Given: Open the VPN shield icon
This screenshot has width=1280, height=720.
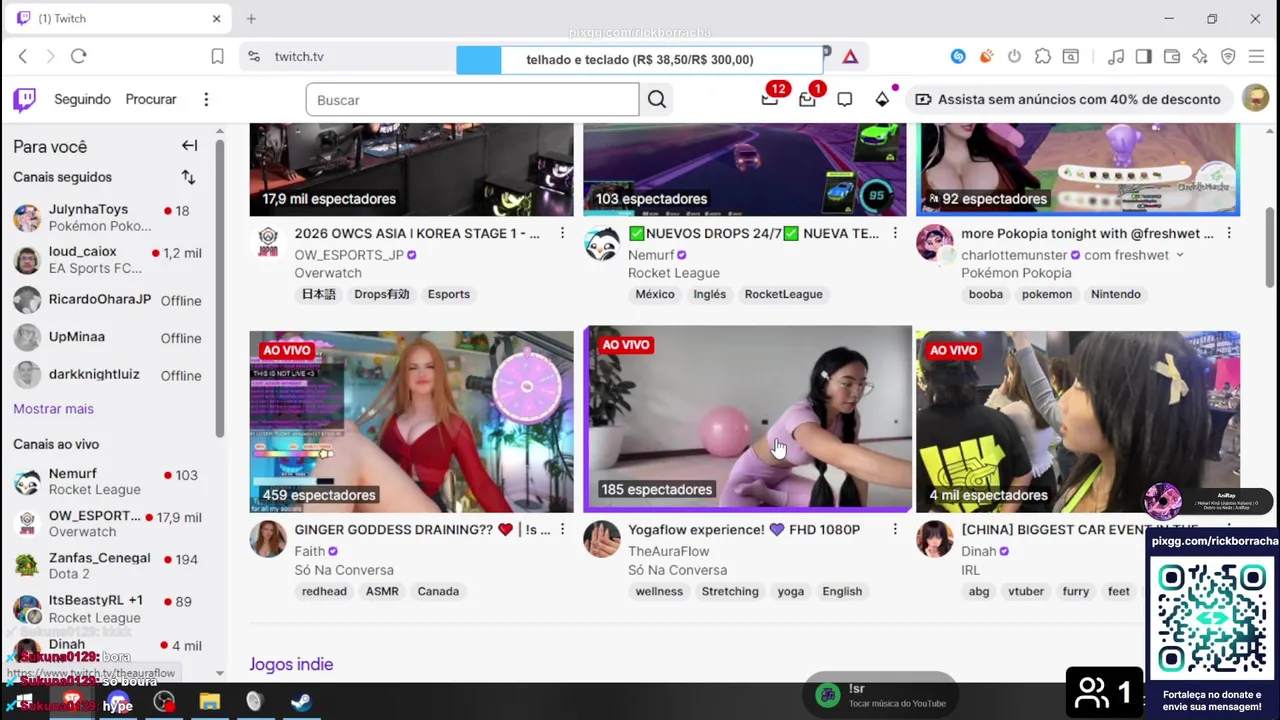Looking at the screenshot, I should click(1228, 57).
